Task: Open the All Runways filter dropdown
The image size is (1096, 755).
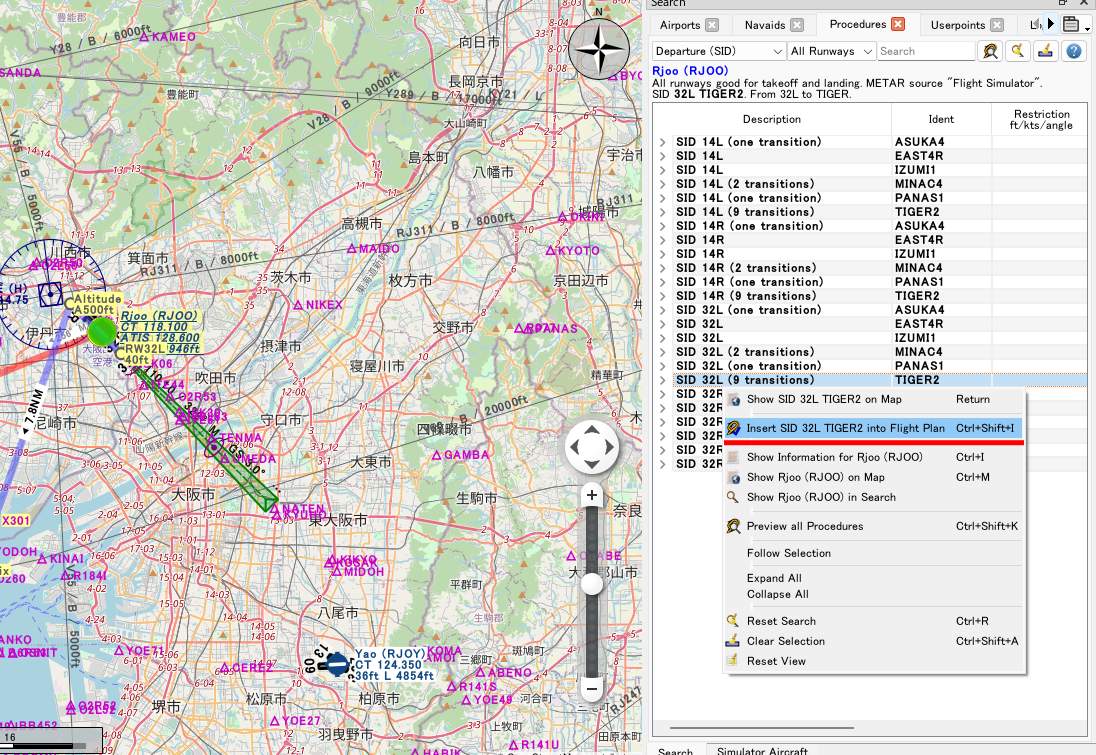Action: [831, 51]
